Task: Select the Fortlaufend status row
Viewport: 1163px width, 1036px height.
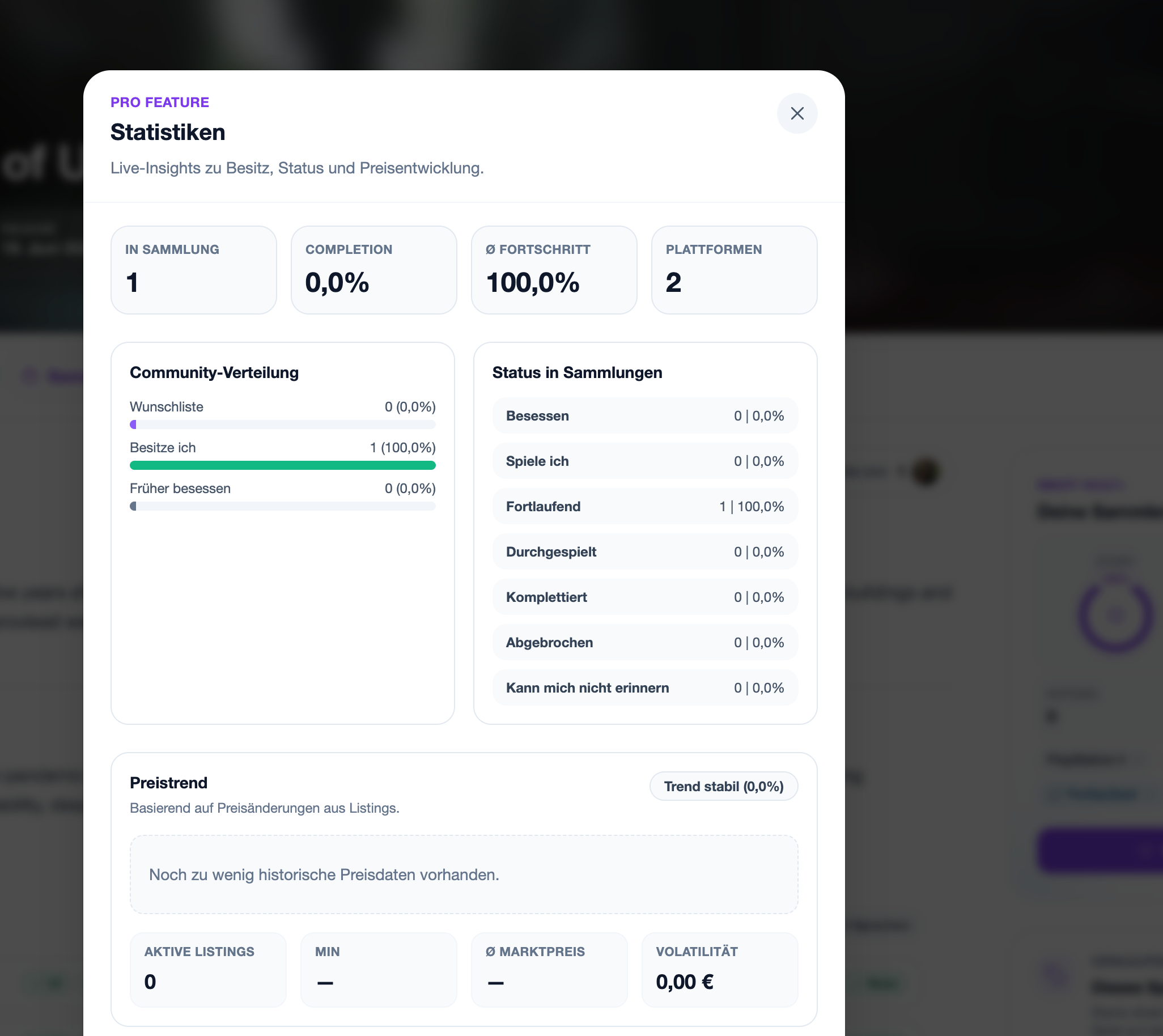Action: [644, 507]
